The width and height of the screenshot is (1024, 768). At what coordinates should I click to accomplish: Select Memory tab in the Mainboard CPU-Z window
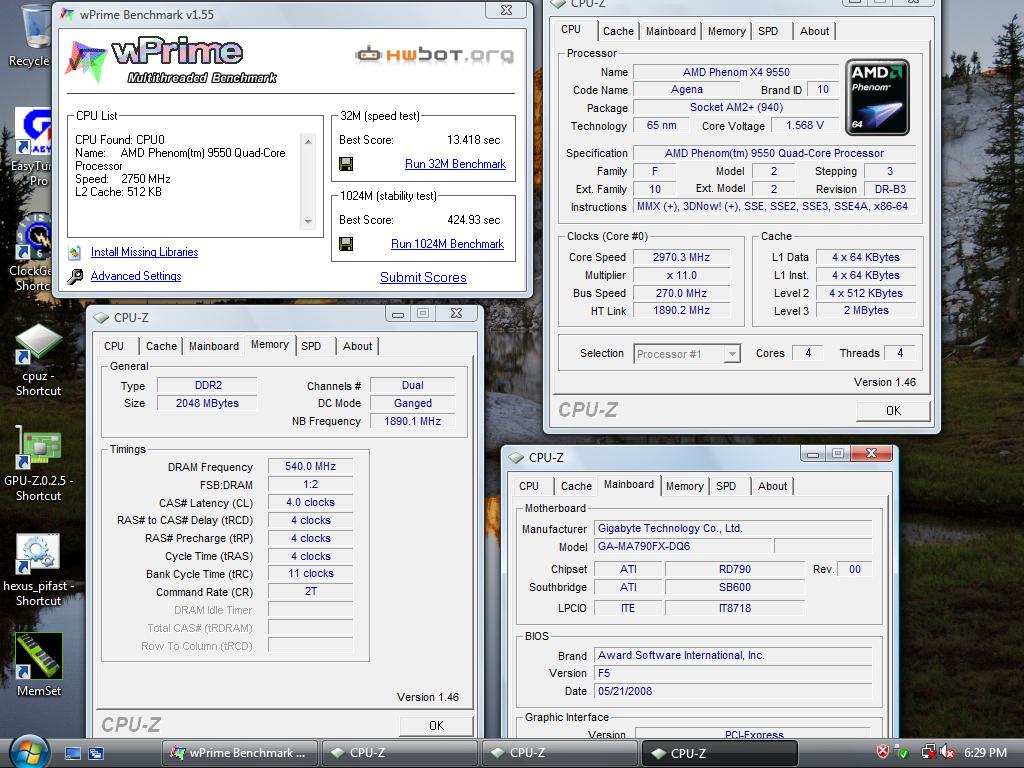(x=684, y=486)
